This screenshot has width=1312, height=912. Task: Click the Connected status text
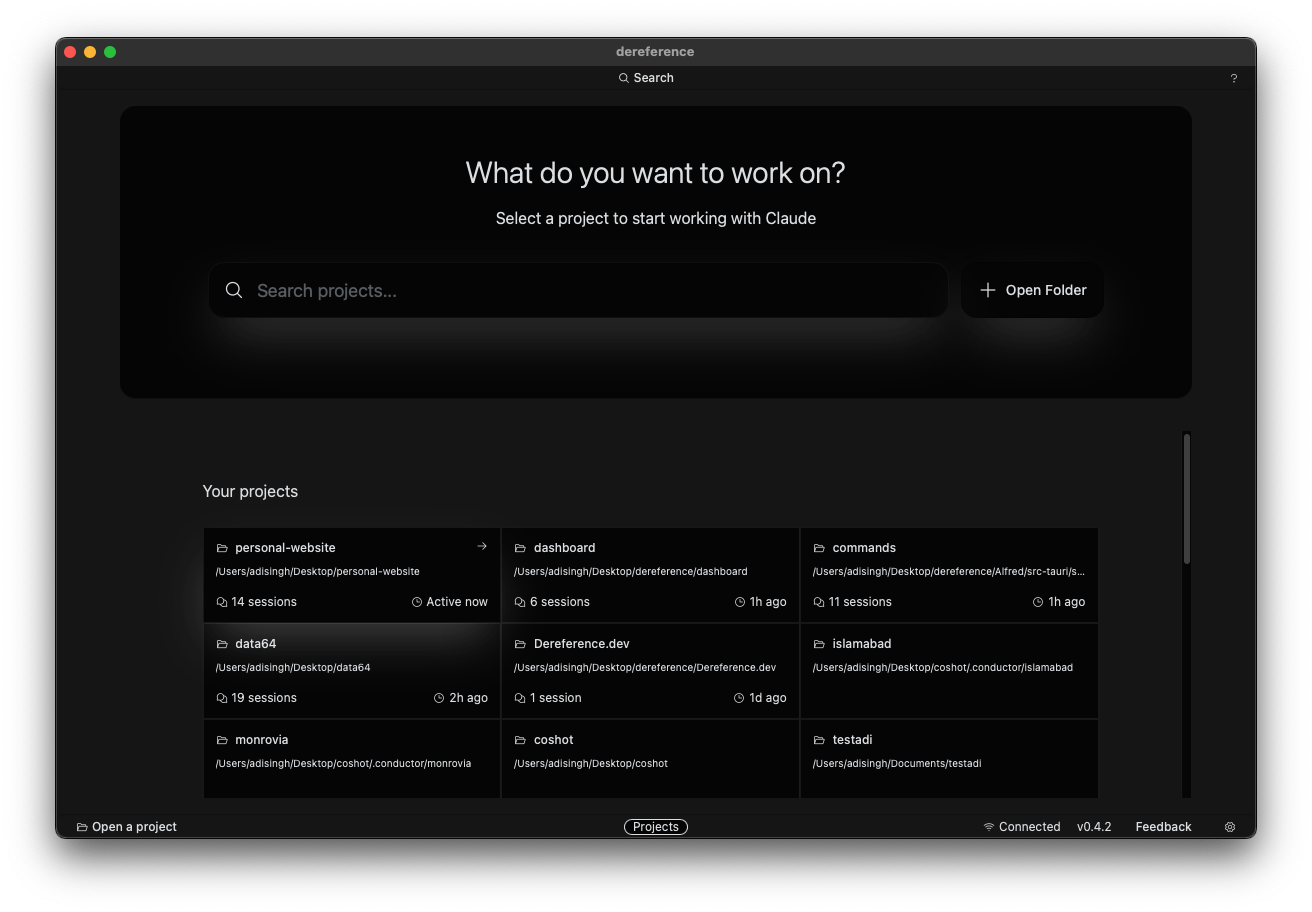(1029, 827)
